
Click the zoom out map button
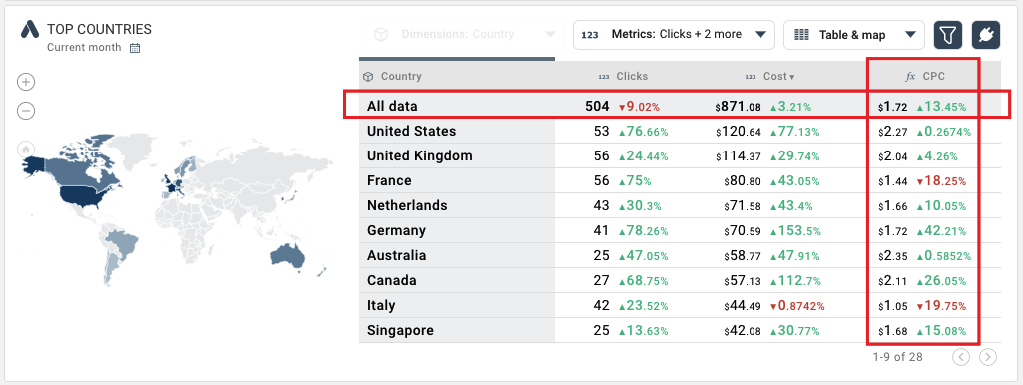tap(26, 111)
